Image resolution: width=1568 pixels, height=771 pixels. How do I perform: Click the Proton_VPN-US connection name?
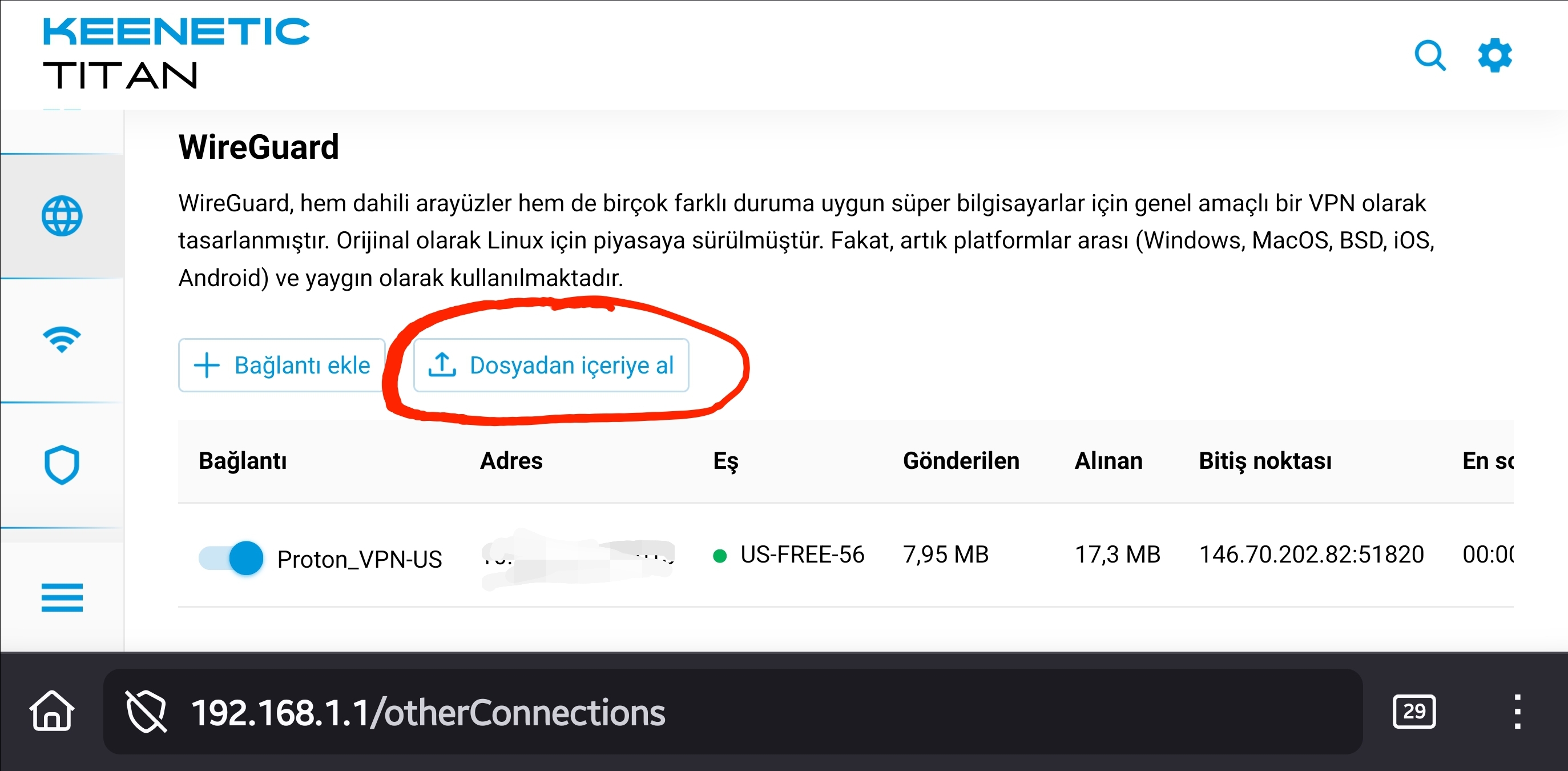pyautogui.click(x=359, y=559)
